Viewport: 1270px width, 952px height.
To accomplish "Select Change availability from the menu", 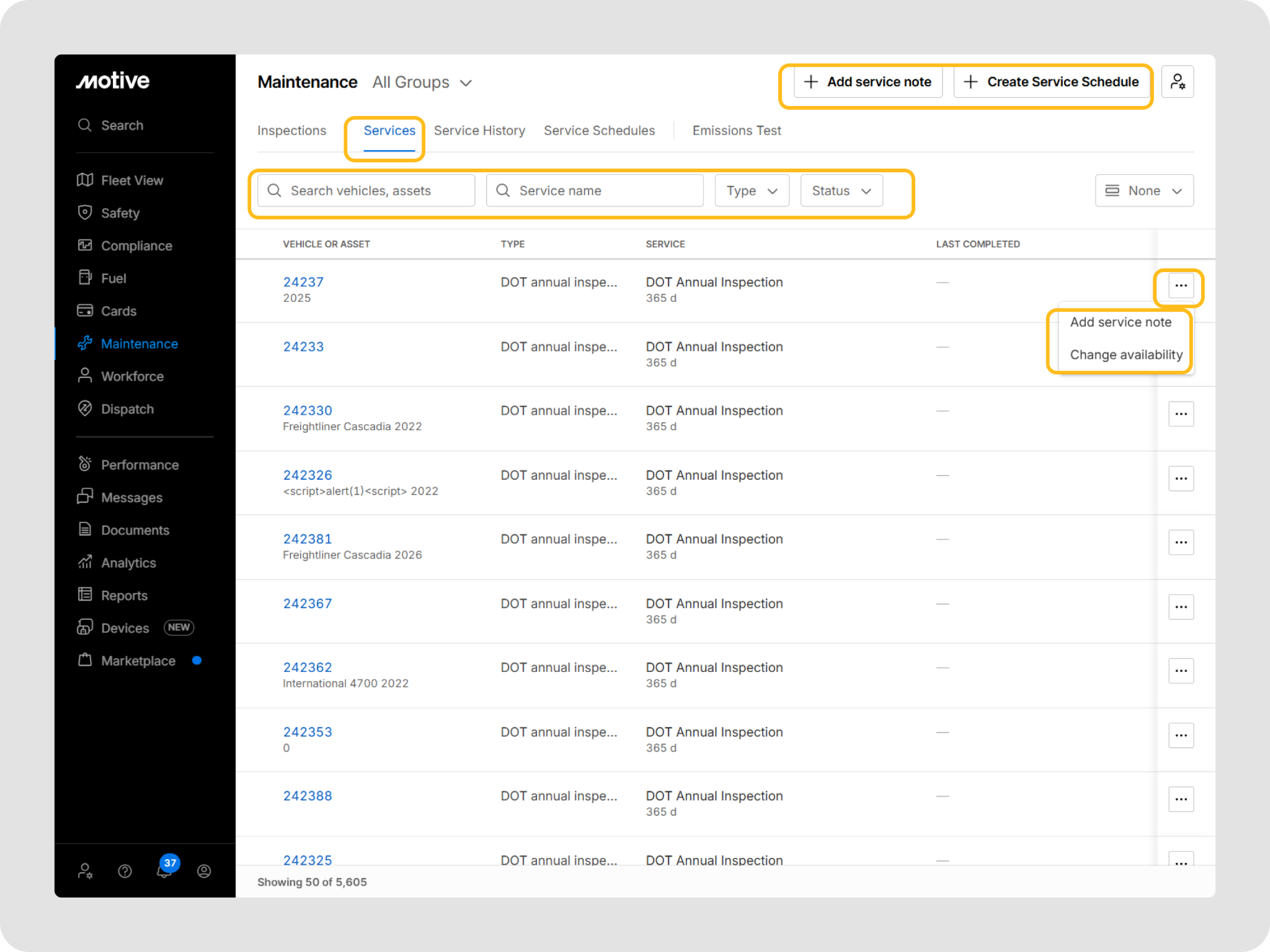I will coord(1126,355).
